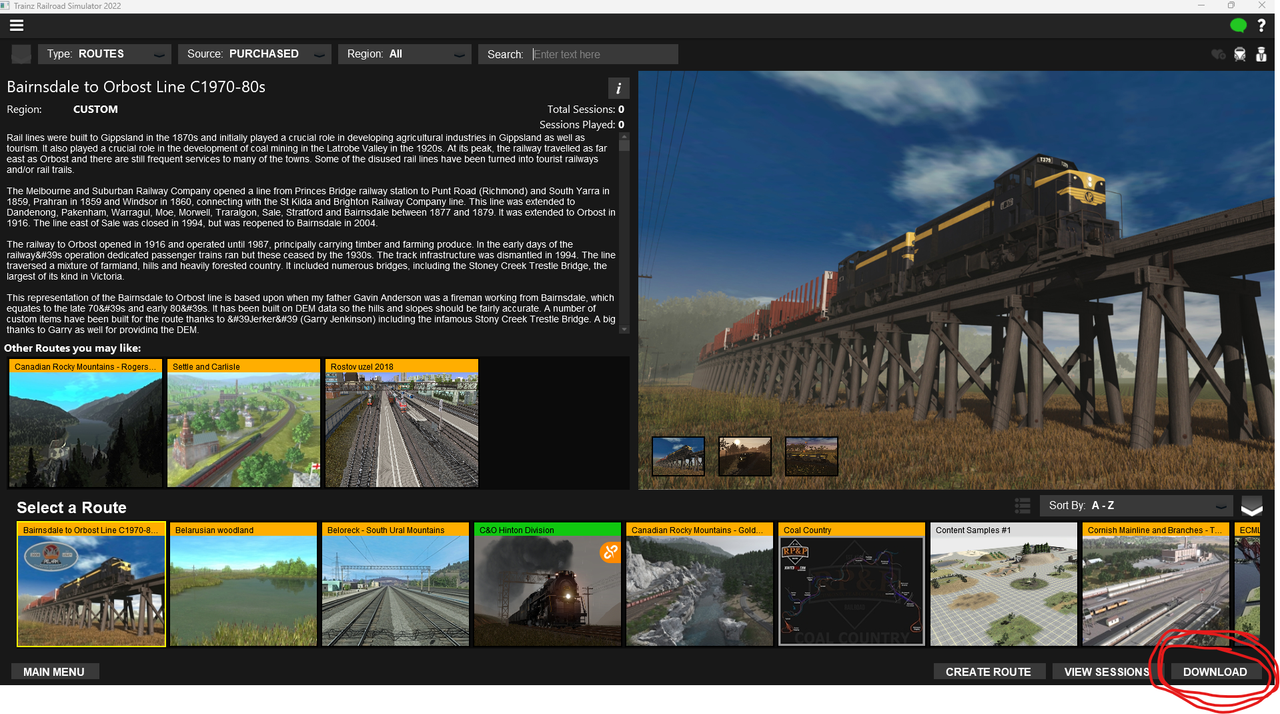Click the CREATE ROUTE button
The width and height of the screenshot is (1280, 714).
(988, 672)
